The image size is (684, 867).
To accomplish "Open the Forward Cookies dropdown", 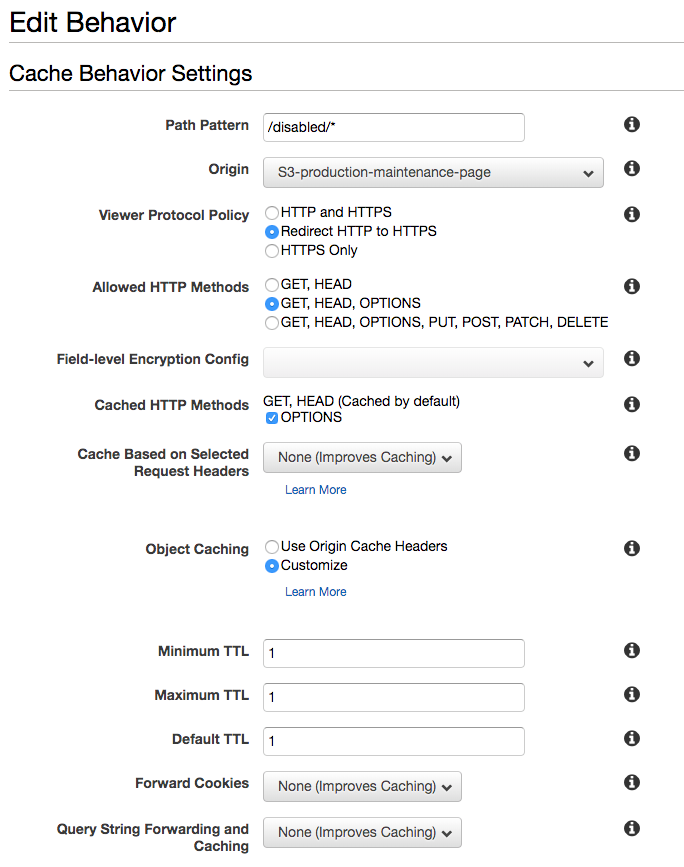I will [x=362, y=786].
